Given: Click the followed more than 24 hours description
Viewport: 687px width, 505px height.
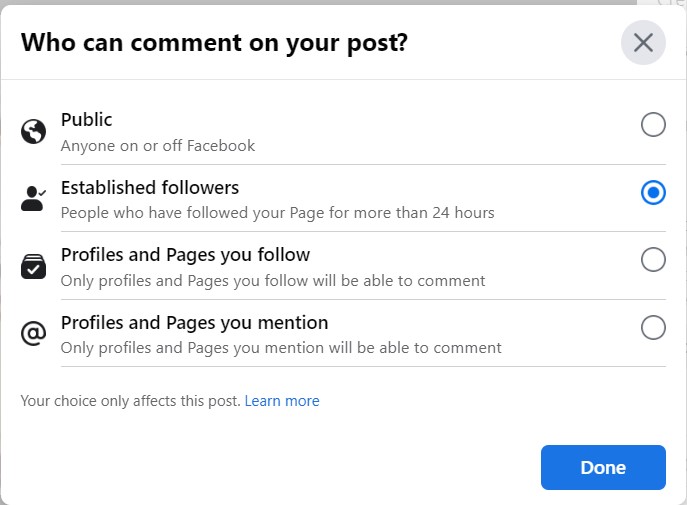Looking at the screenshot, I should tap(277, 213).
